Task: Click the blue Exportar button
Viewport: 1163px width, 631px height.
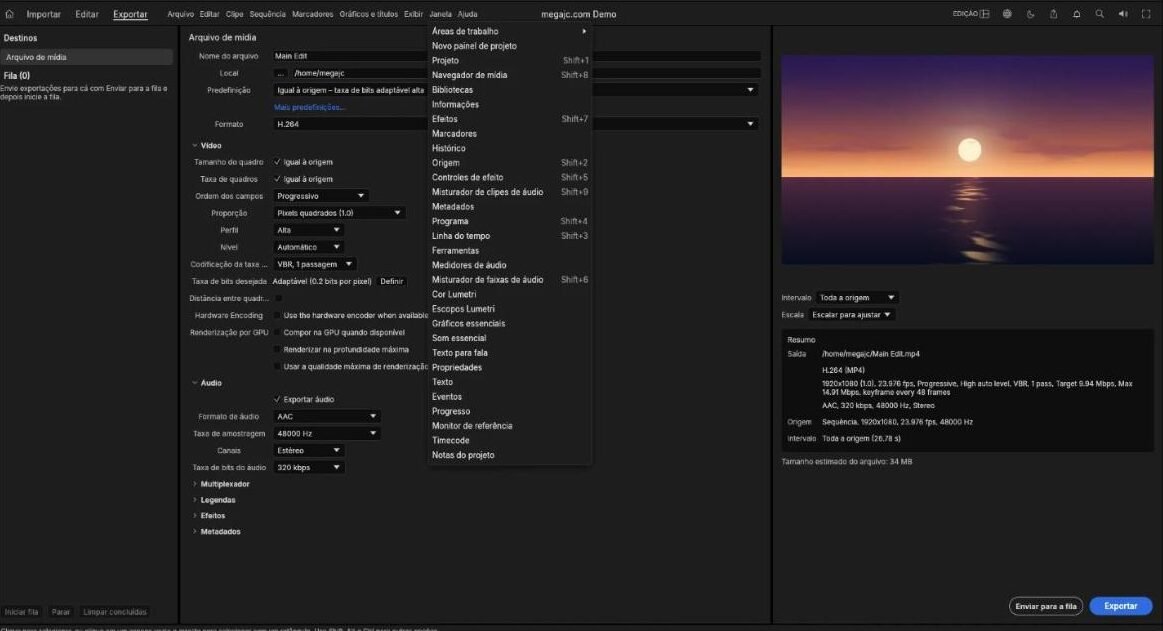Action: [1120, 606]
